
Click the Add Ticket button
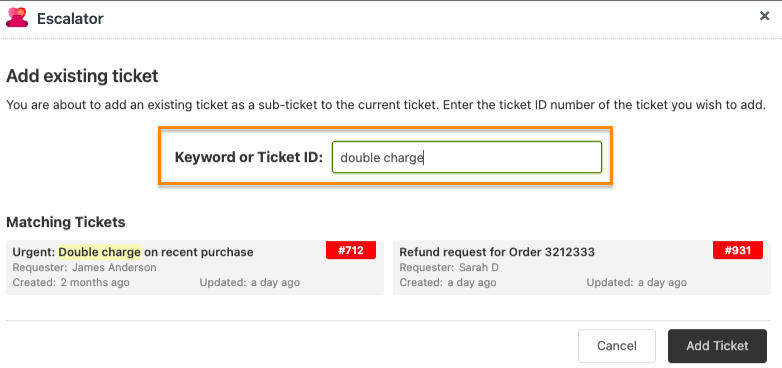pyautogui.click(x=717, y=346)
